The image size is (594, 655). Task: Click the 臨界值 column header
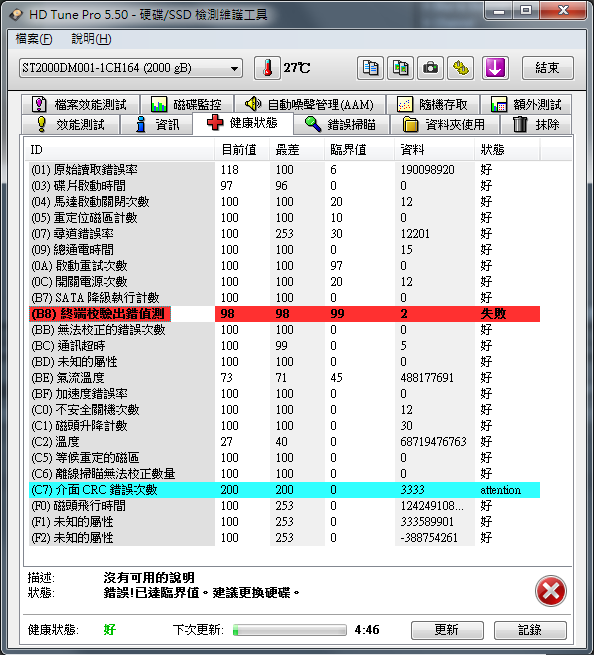click(360, 150)
